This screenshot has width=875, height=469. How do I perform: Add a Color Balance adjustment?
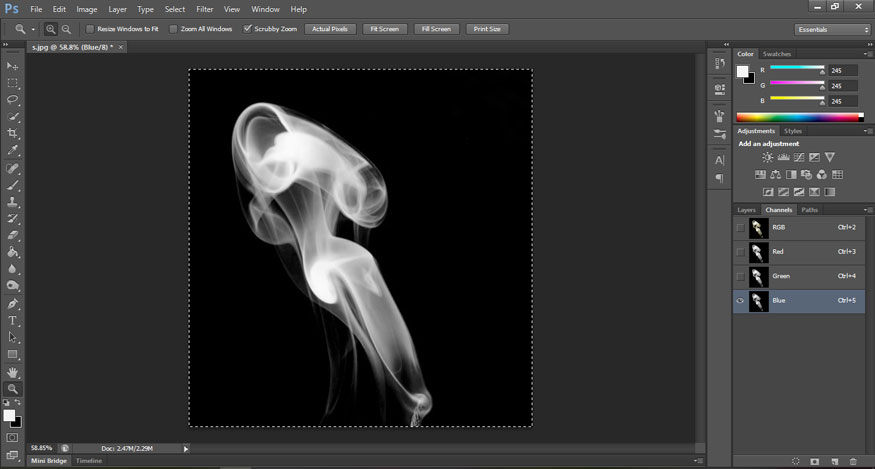click(776, 175)
